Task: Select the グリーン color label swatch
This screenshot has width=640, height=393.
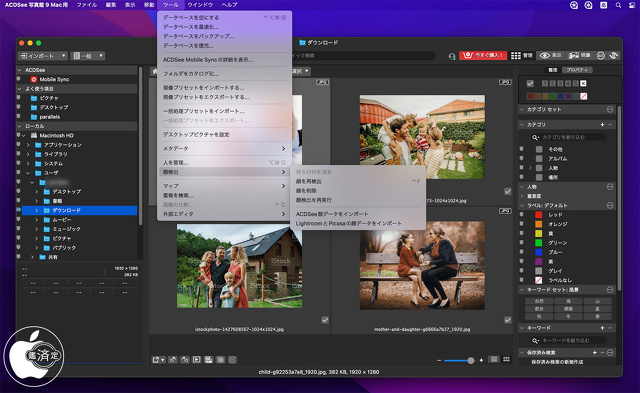Action: [x=539, y=243]
